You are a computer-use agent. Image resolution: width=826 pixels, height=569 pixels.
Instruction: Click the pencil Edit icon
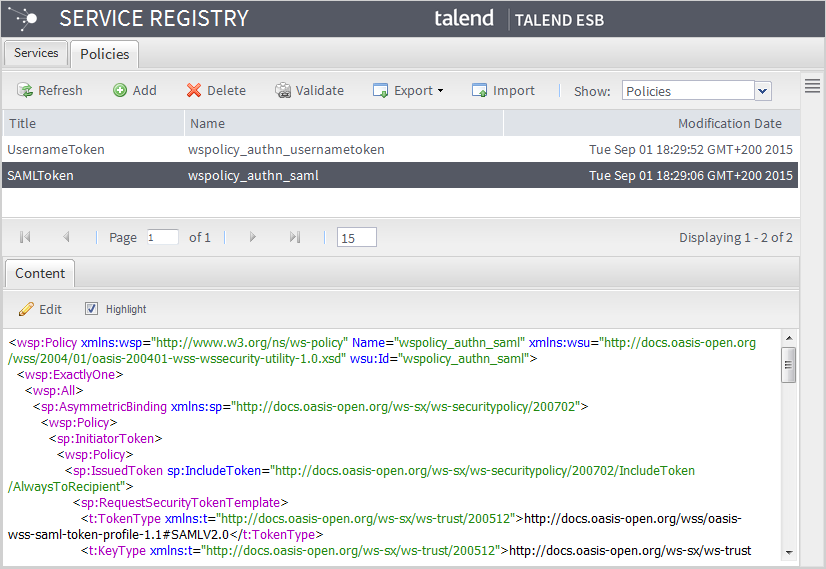(x=26, y=309)
